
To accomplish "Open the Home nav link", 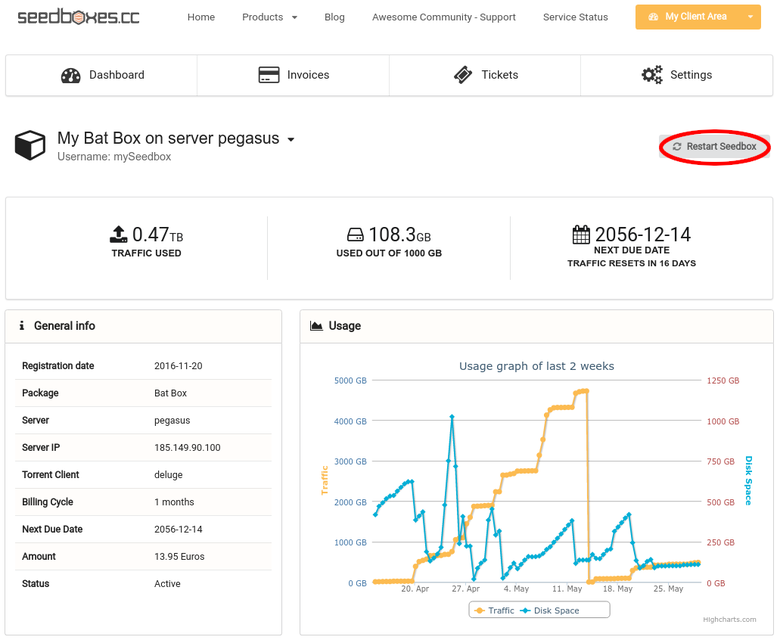I will pos(201,17).
